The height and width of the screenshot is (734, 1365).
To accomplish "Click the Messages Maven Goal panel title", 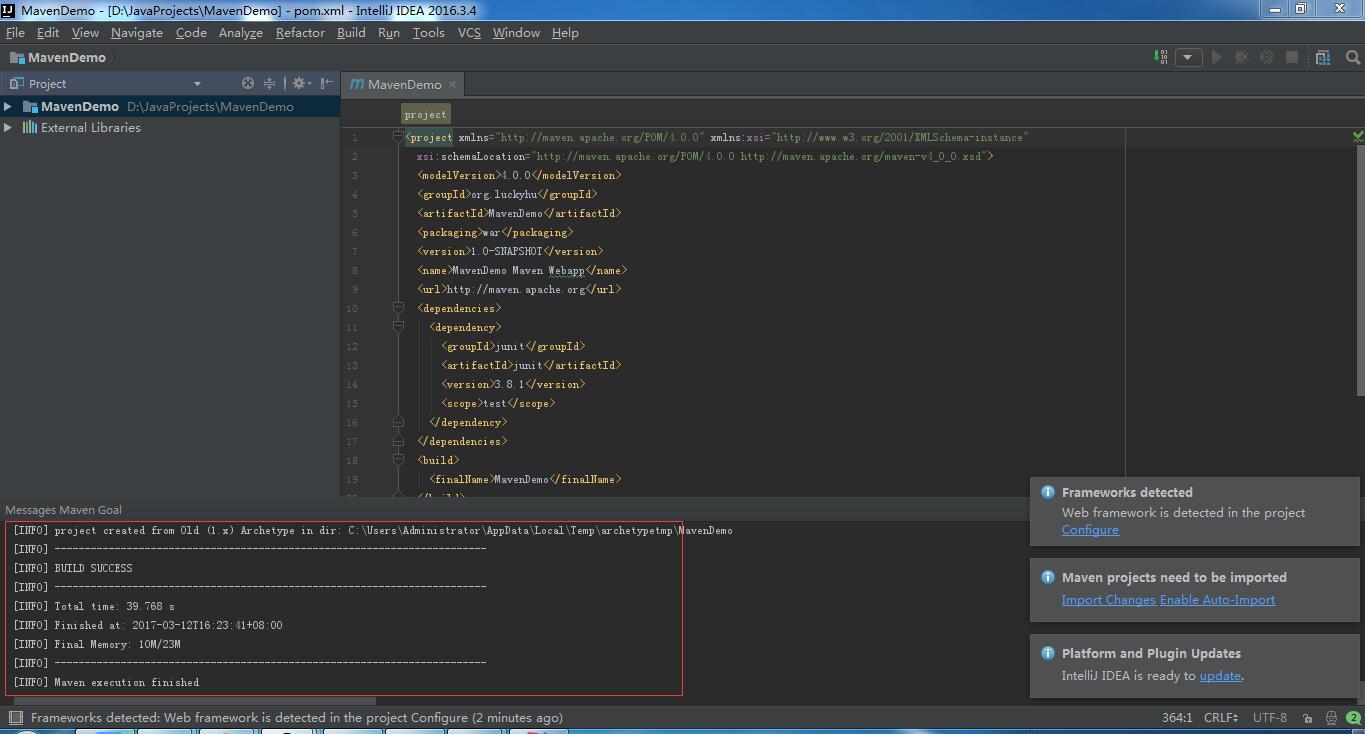I will click(63, 510).
